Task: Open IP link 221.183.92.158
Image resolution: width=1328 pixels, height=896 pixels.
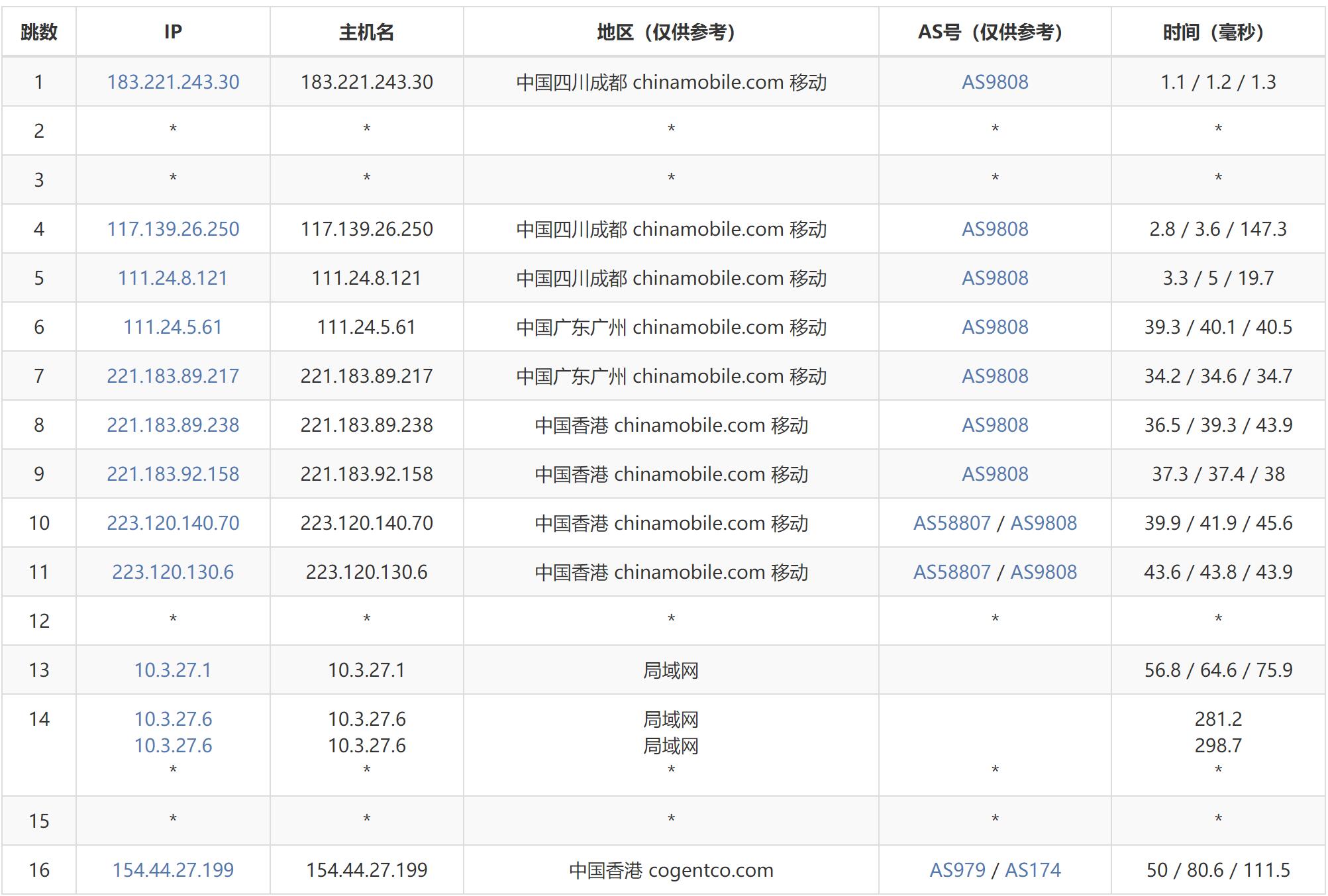Action: point(173,474)
